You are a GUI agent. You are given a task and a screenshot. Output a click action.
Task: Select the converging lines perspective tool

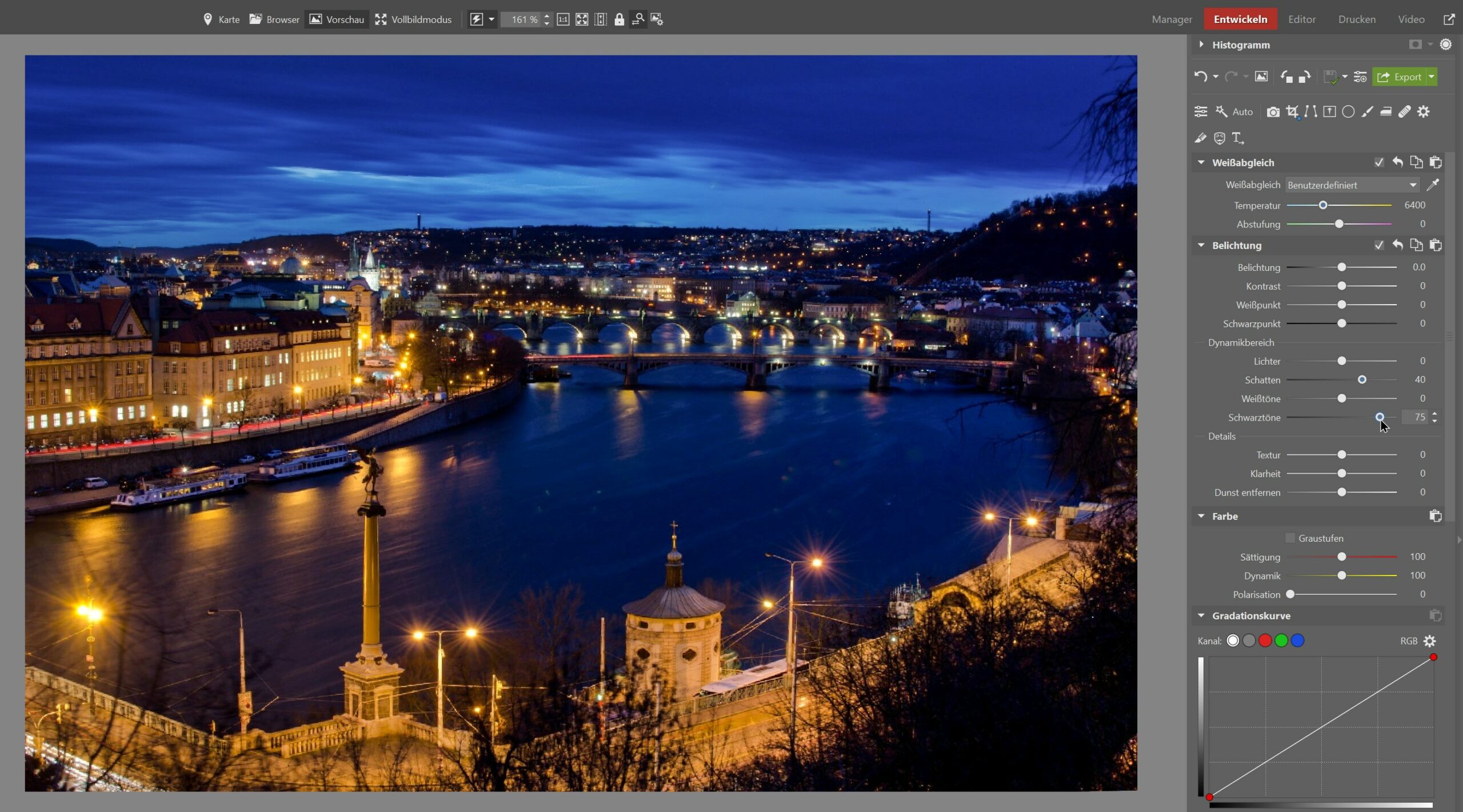click(1310, 111)
